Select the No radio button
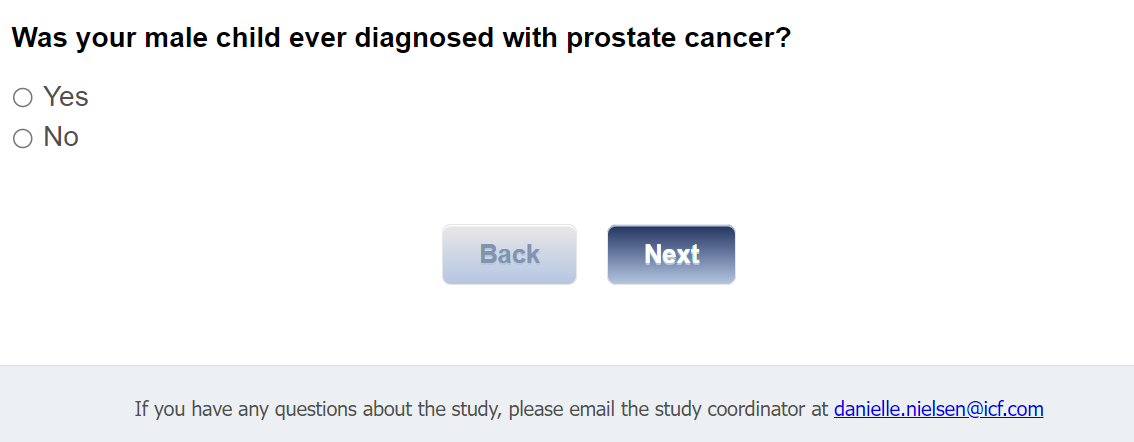Image resolution: width=1134 pixels, height=442 pixels. 22,139
